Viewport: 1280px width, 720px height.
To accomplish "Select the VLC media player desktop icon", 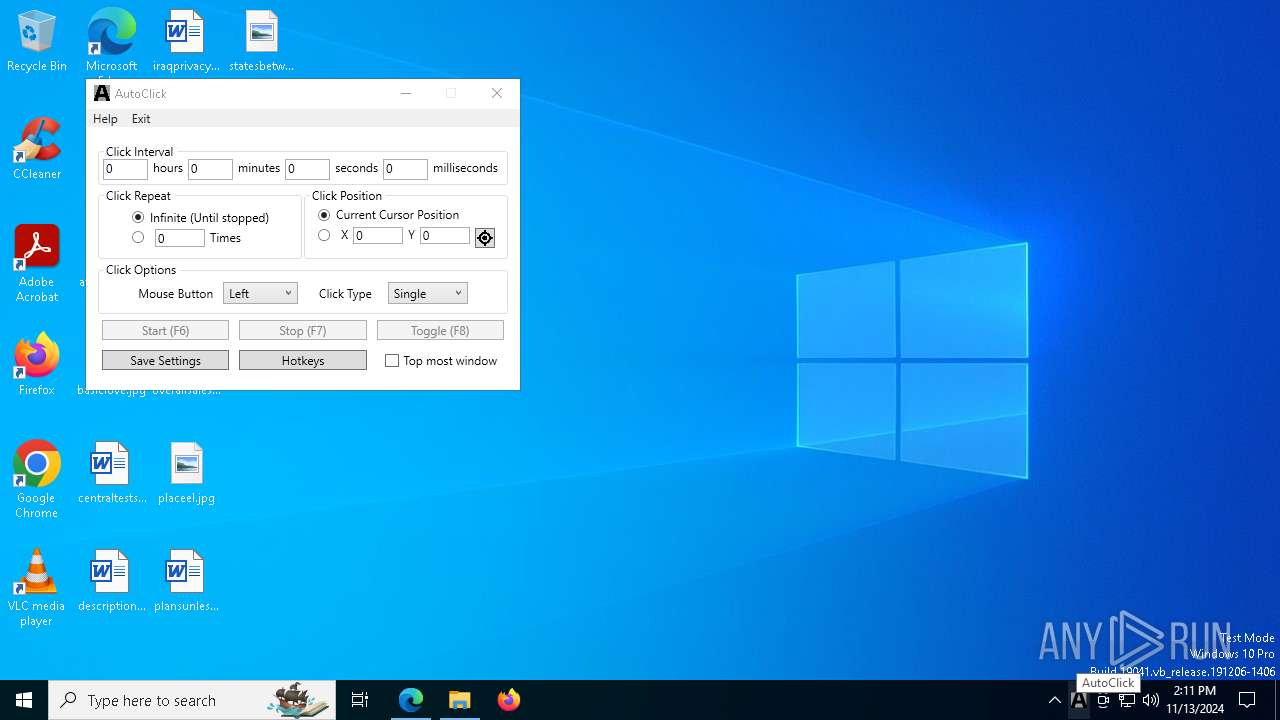I will pos(37,588).
